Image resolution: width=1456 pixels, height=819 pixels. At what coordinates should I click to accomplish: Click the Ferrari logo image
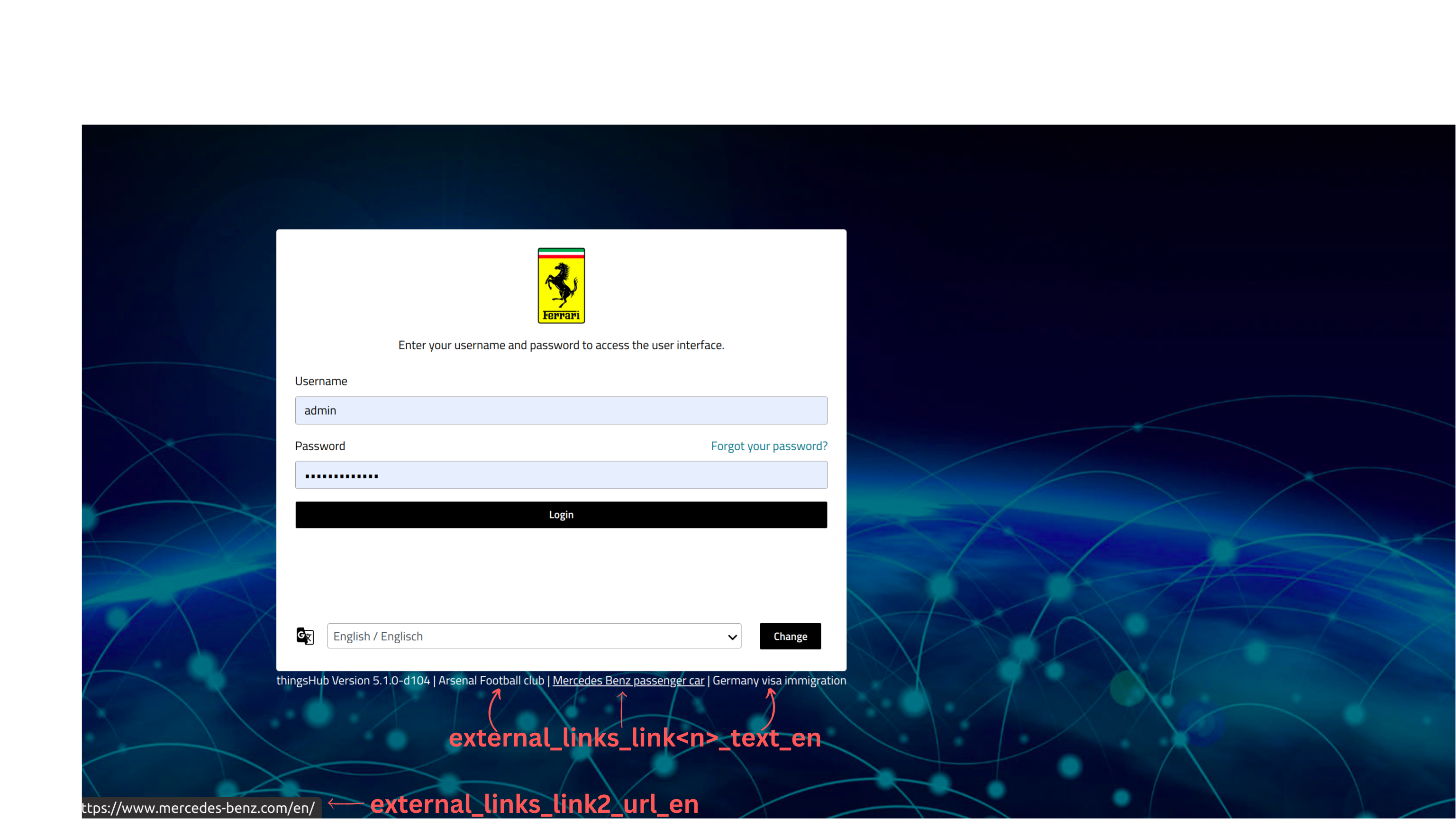pyautogui.click(x=561, y=285)
